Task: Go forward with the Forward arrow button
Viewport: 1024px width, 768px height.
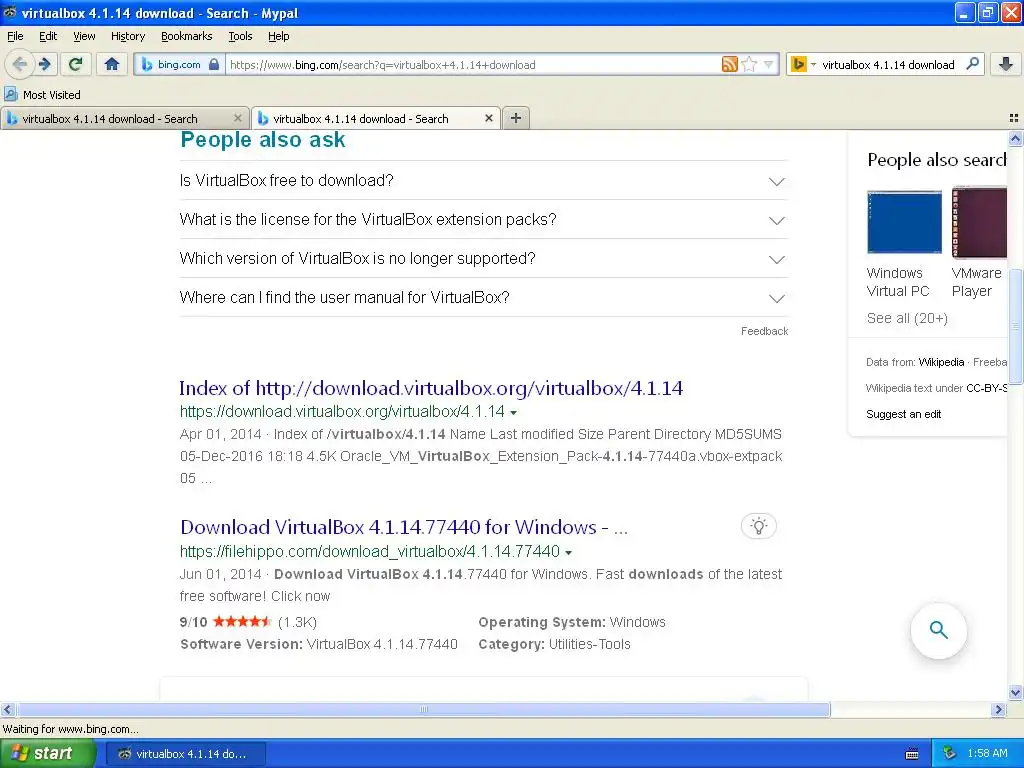Action: point(44,64)
